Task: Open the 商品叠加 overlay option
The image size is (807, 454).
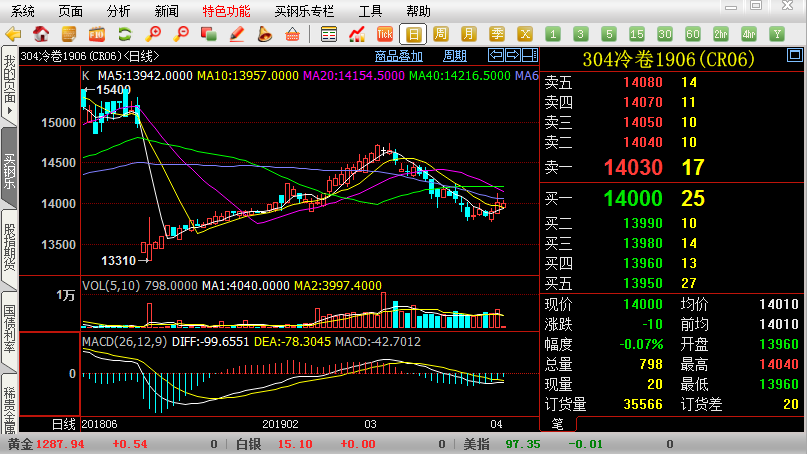Action: [399, 56]
